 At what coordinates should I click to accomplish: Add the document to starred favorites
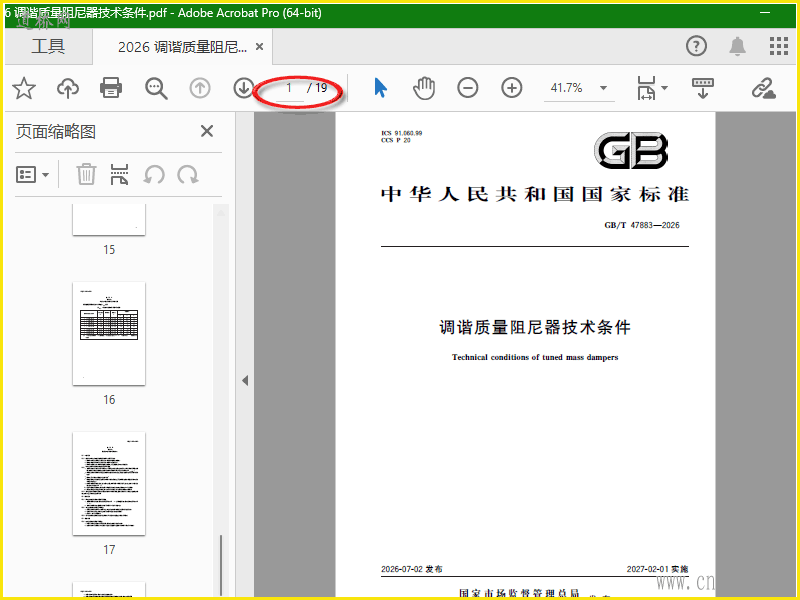pyautogui.click(x=24, y=88)
